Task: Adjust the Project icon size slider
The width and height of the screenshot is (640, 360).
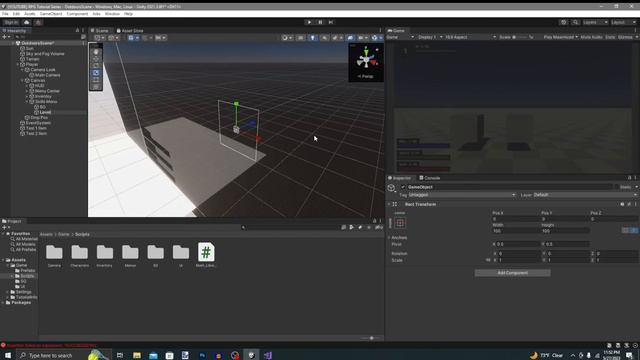Action: (371, 338)
